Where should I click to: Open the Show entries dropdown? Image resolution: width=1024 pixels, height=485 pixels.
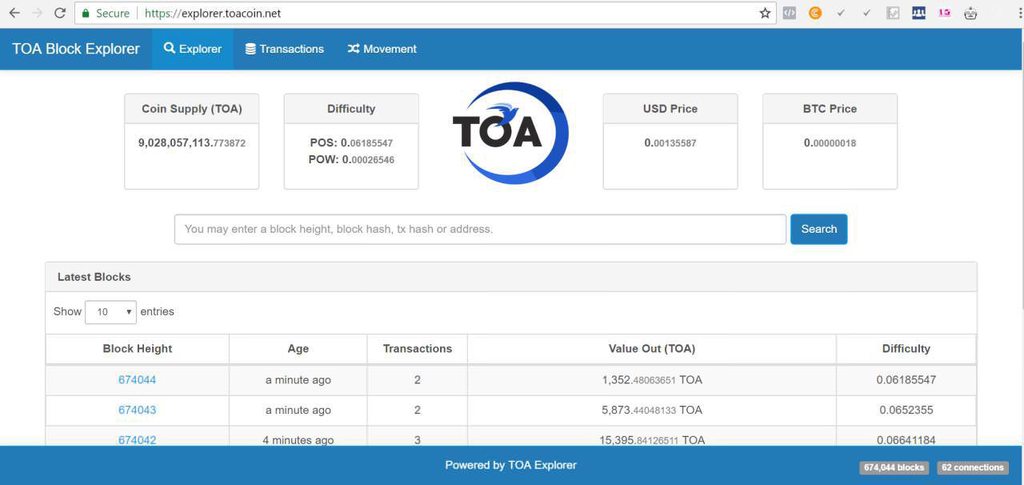pyautogui.click(x=110, y=312)
